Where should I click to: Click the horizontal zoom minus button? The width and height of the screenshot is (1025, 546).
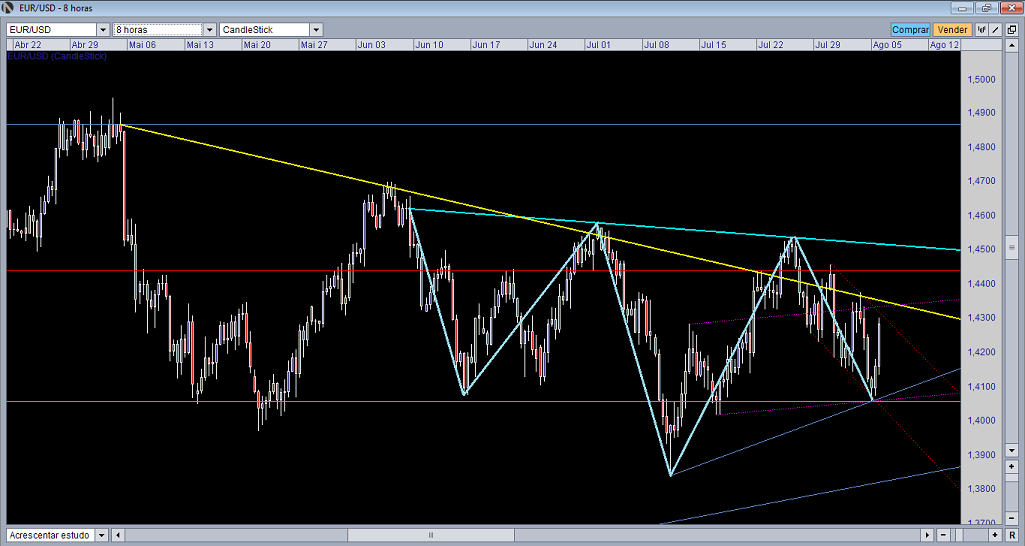pos(943,535)
